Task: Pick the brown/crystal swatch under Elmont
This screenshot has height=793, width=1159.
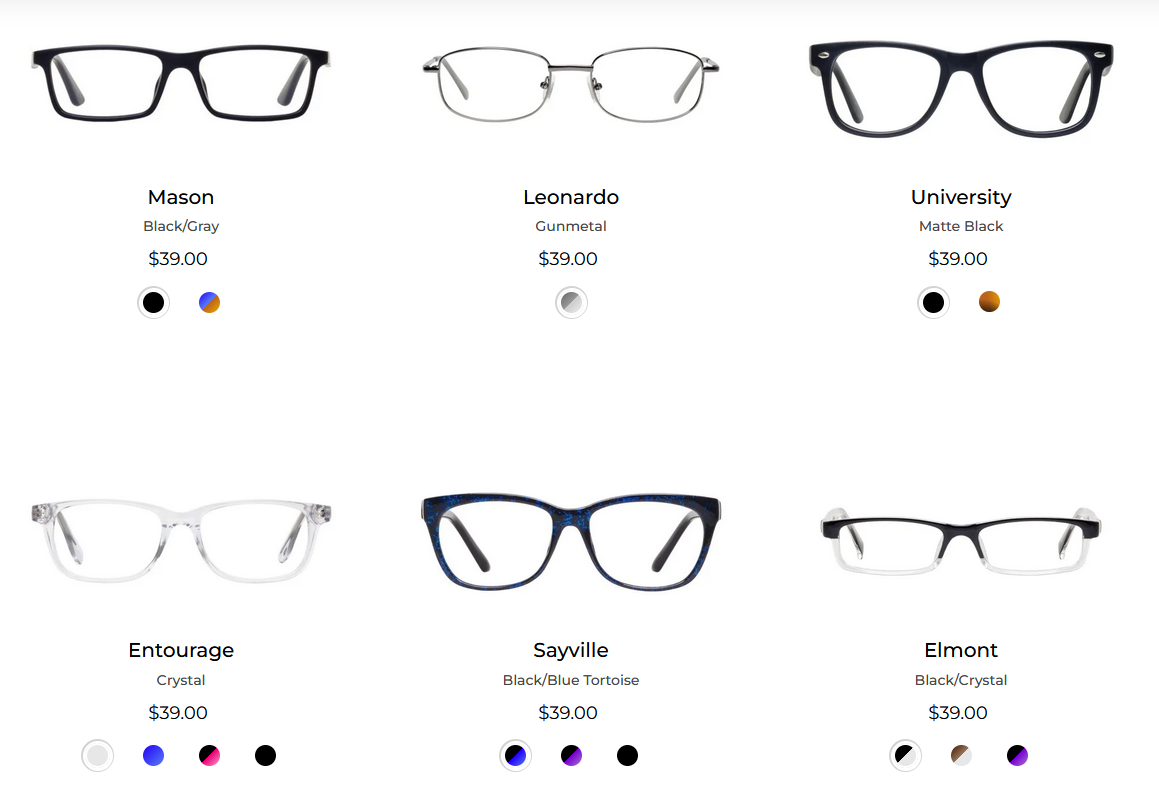Action: pos(961,755)
